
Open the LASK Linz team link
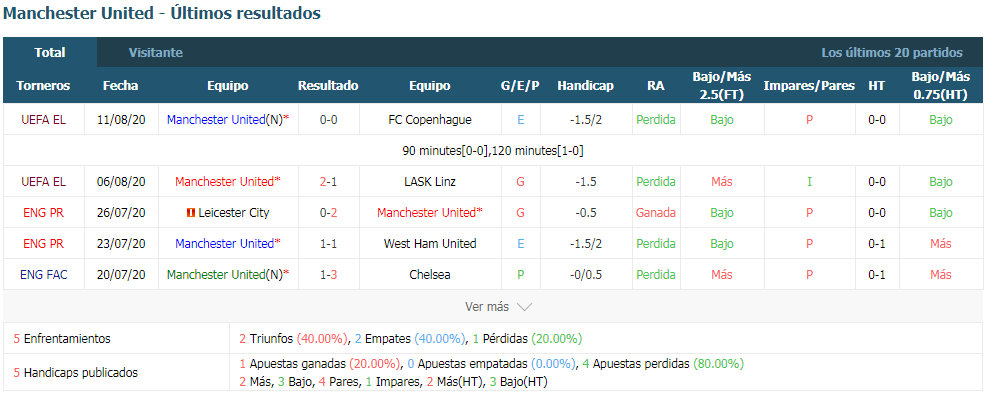[x=430, y=182]
